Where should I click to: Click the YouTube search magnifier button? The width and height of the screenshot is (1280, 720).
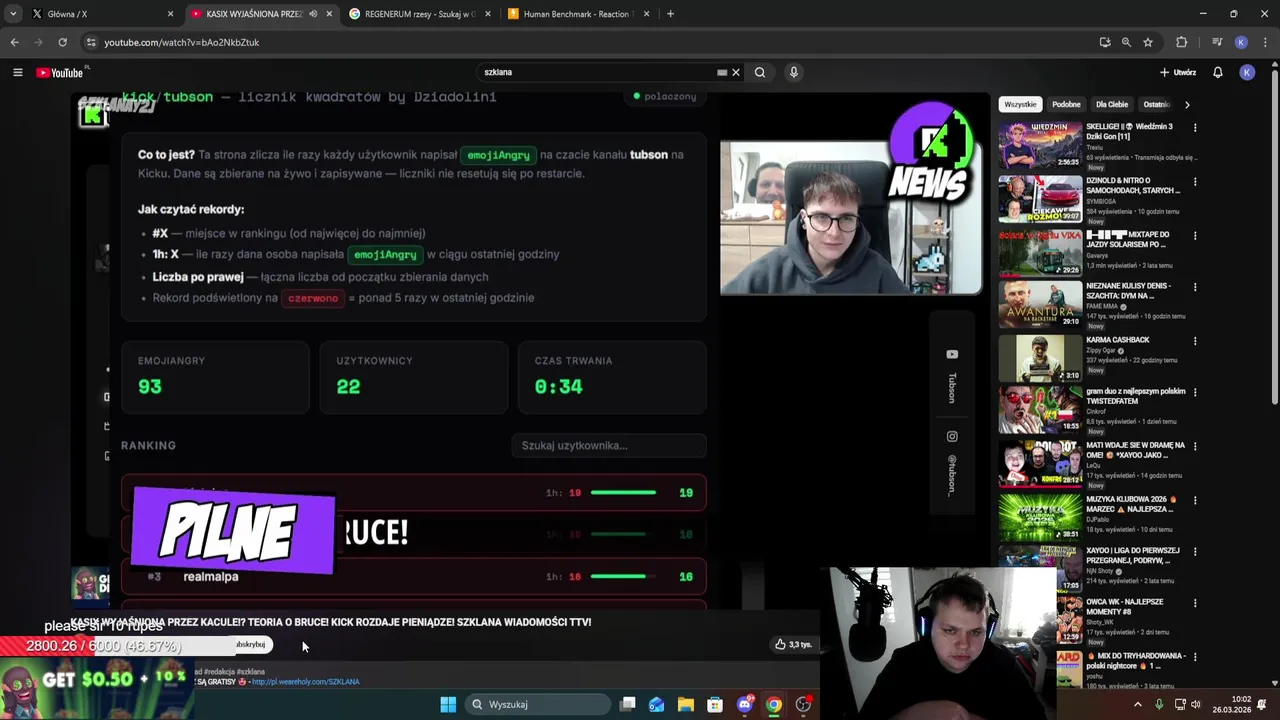point(760,72)
